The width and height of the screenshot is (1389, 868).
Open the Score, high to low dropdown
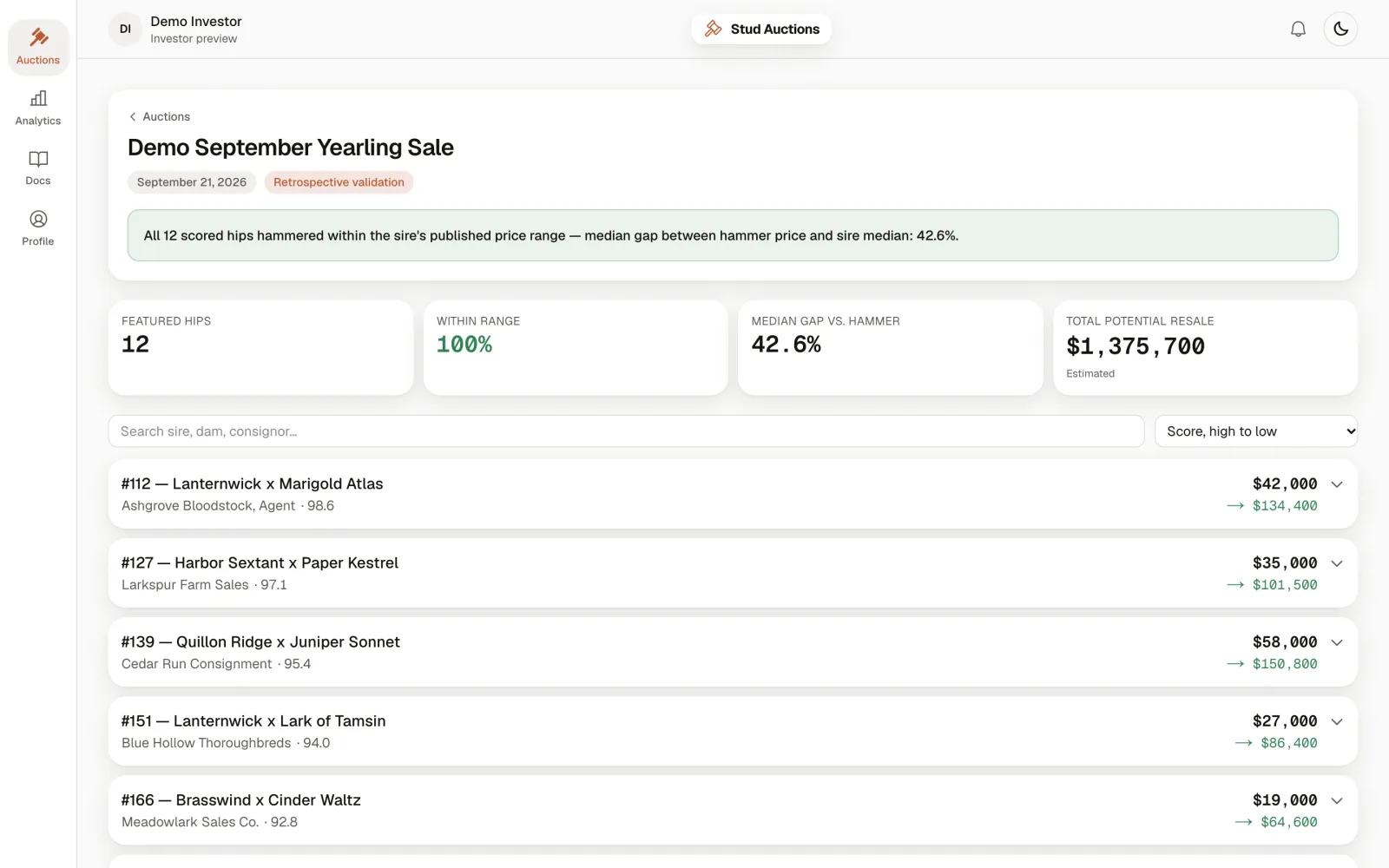[x=1255, y=431]
